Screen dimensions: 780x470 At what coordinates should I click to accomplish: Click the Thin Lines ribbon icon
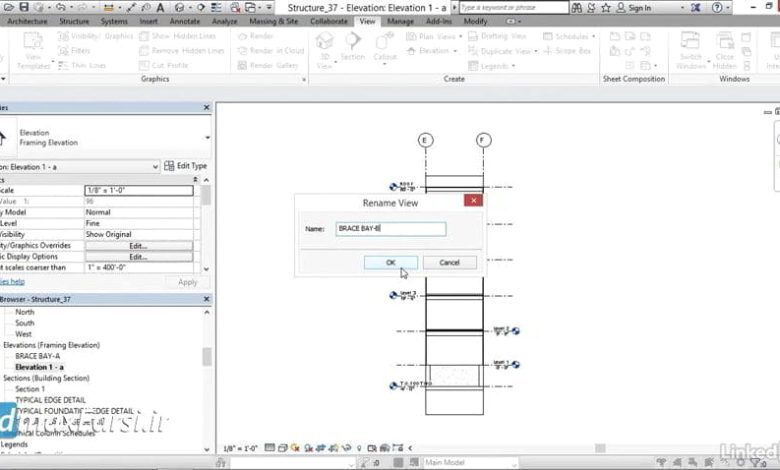click(63, 65)
